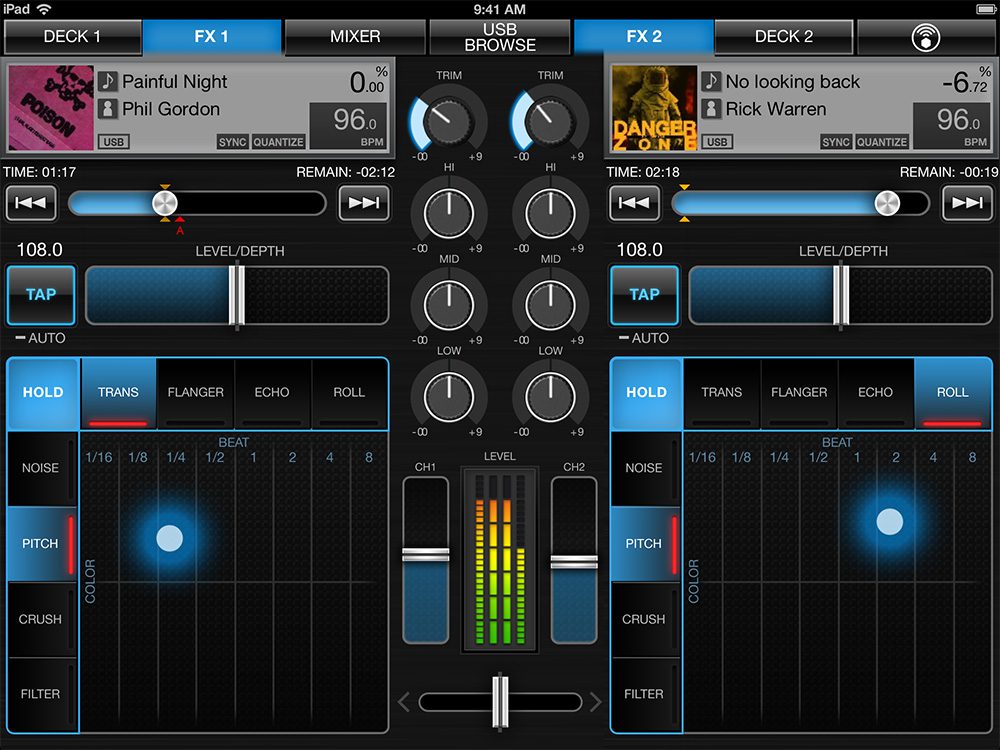Tap the Poison album artwork on deck 1
Image resolution: width=1000 pixels, height=750 pixels.
50,108
